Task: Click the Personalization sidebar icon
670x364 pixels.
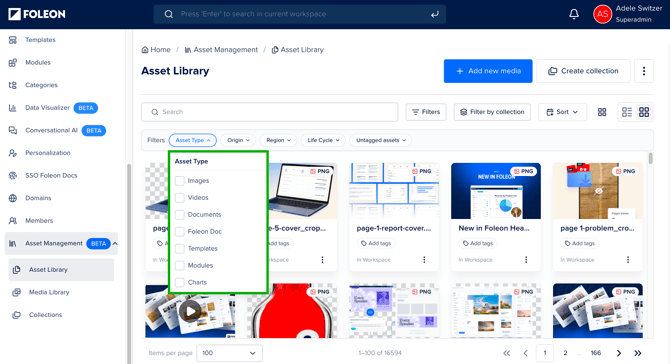Action: click(x=13, y=153)
